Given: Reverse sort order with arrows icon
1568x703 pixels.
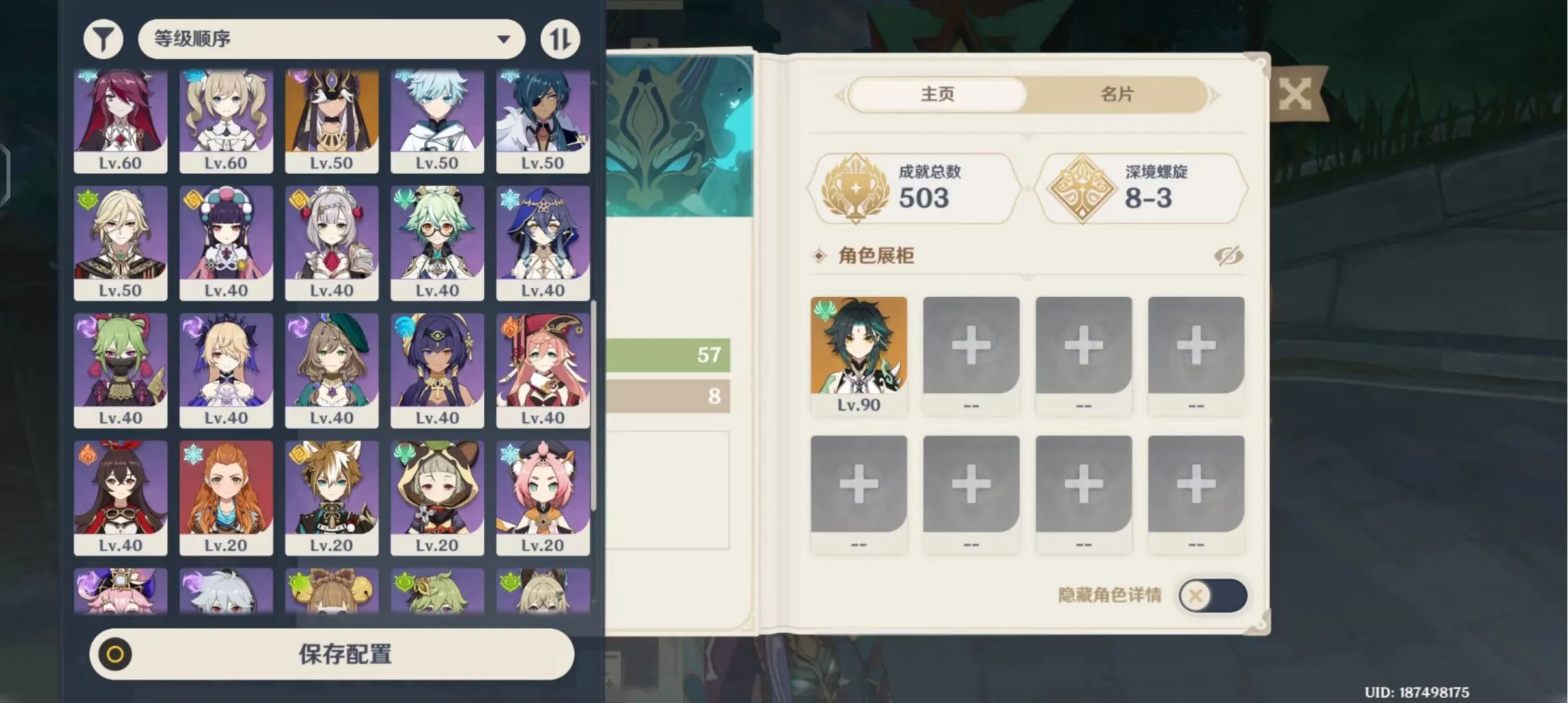Looking at the screenshot, I should (x=560, y=39).
